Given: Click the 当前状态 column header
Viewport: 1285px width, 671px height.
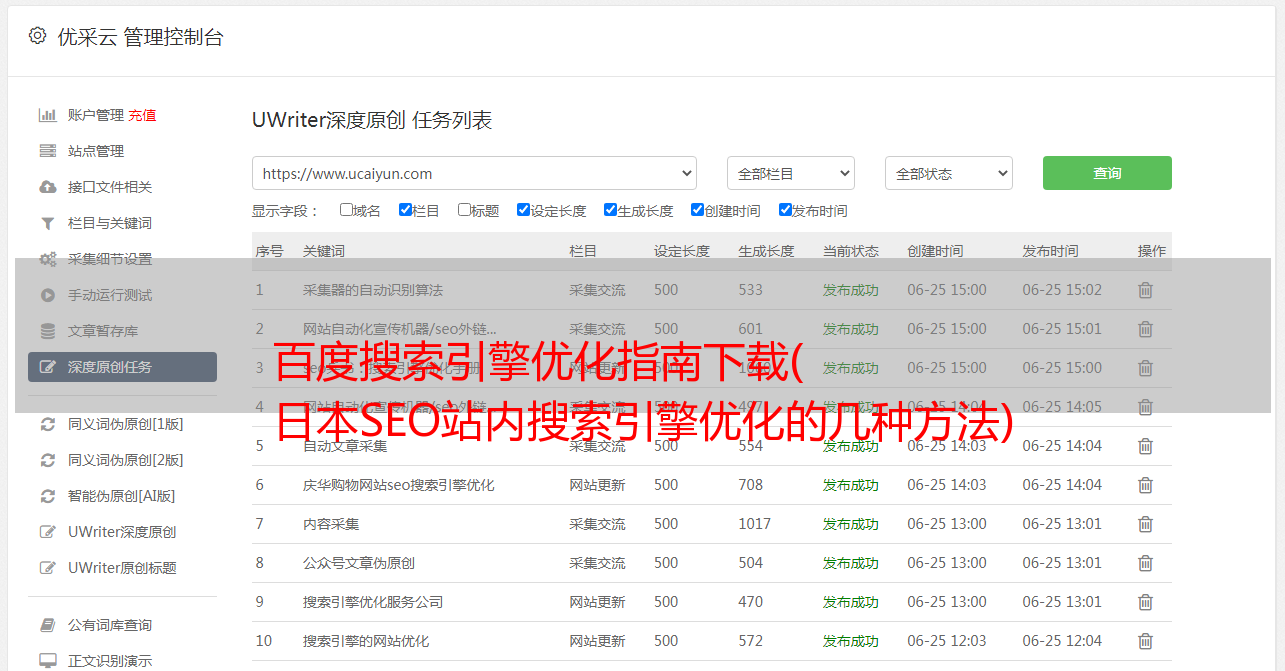Looking at the screenshot, I should [x=851, y=251].
